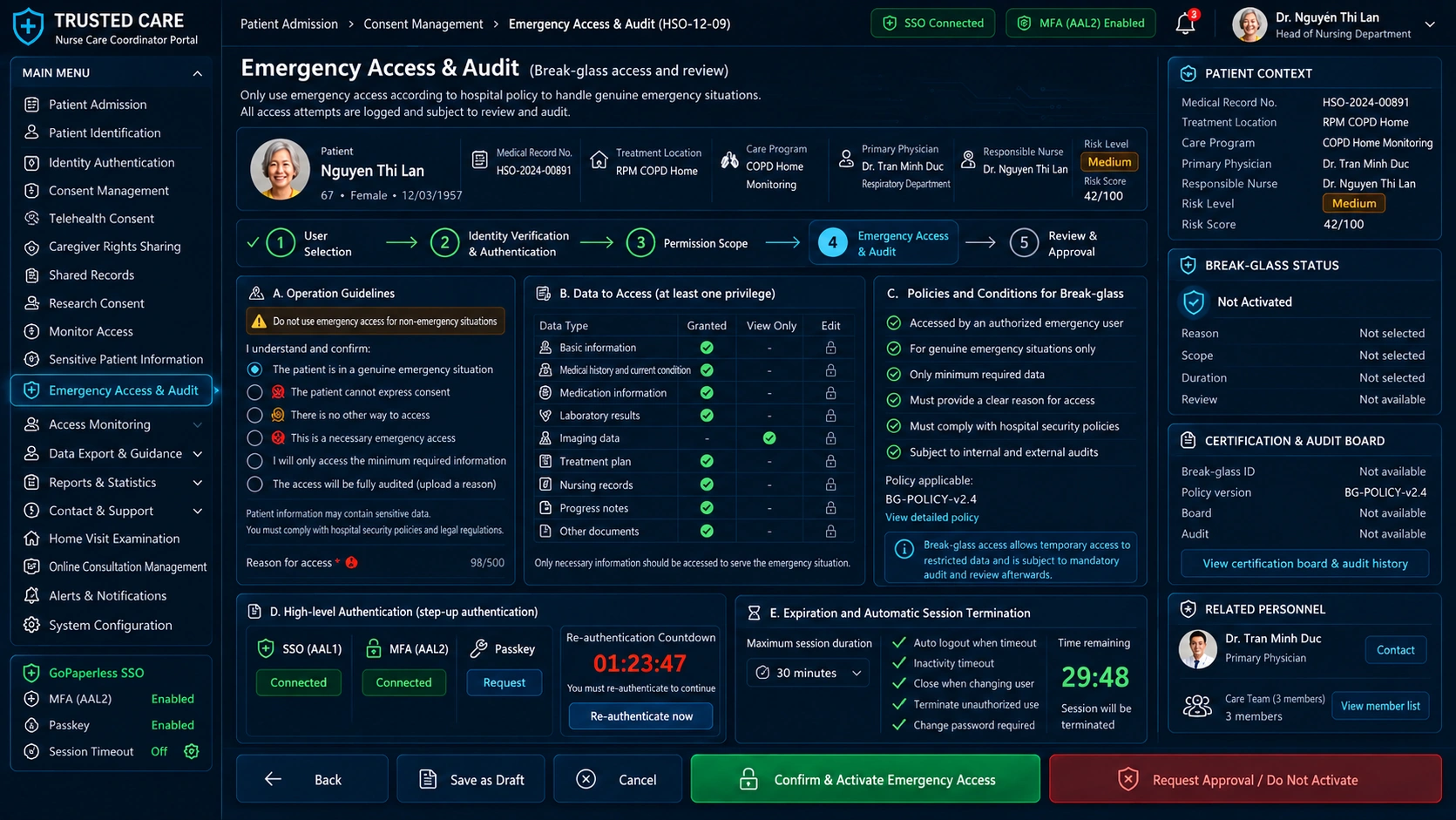Viewport: 1456px width, 820px height.
Task: Click the Trusted Care shield logo
Action: click(x=28, y=26)
